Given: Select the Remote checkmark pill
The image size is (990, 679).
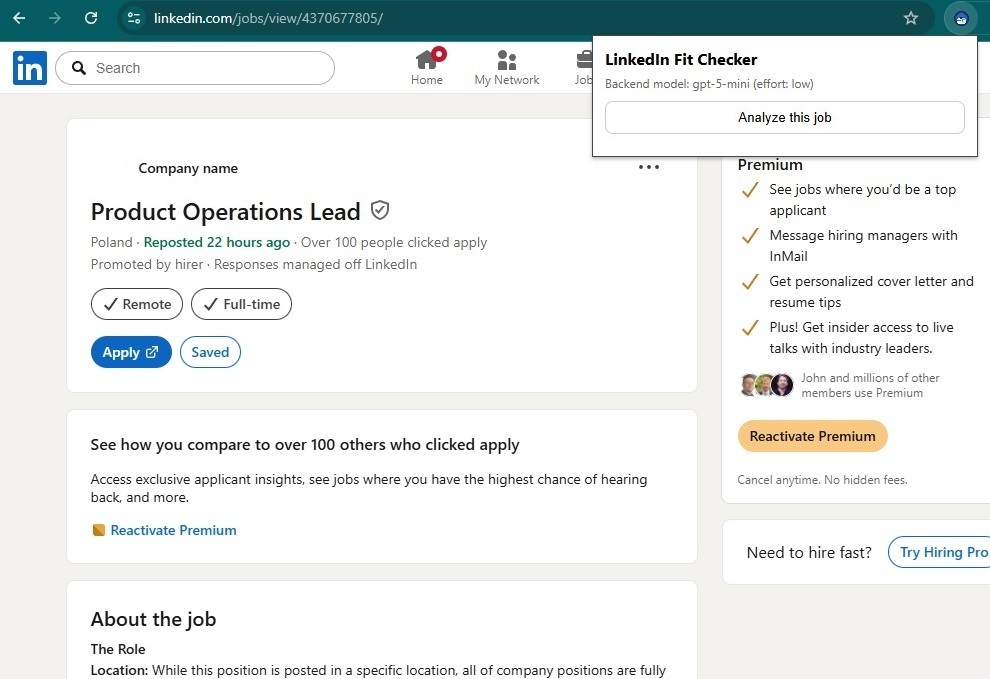Looking at the screenshot, I should (137, 304).
